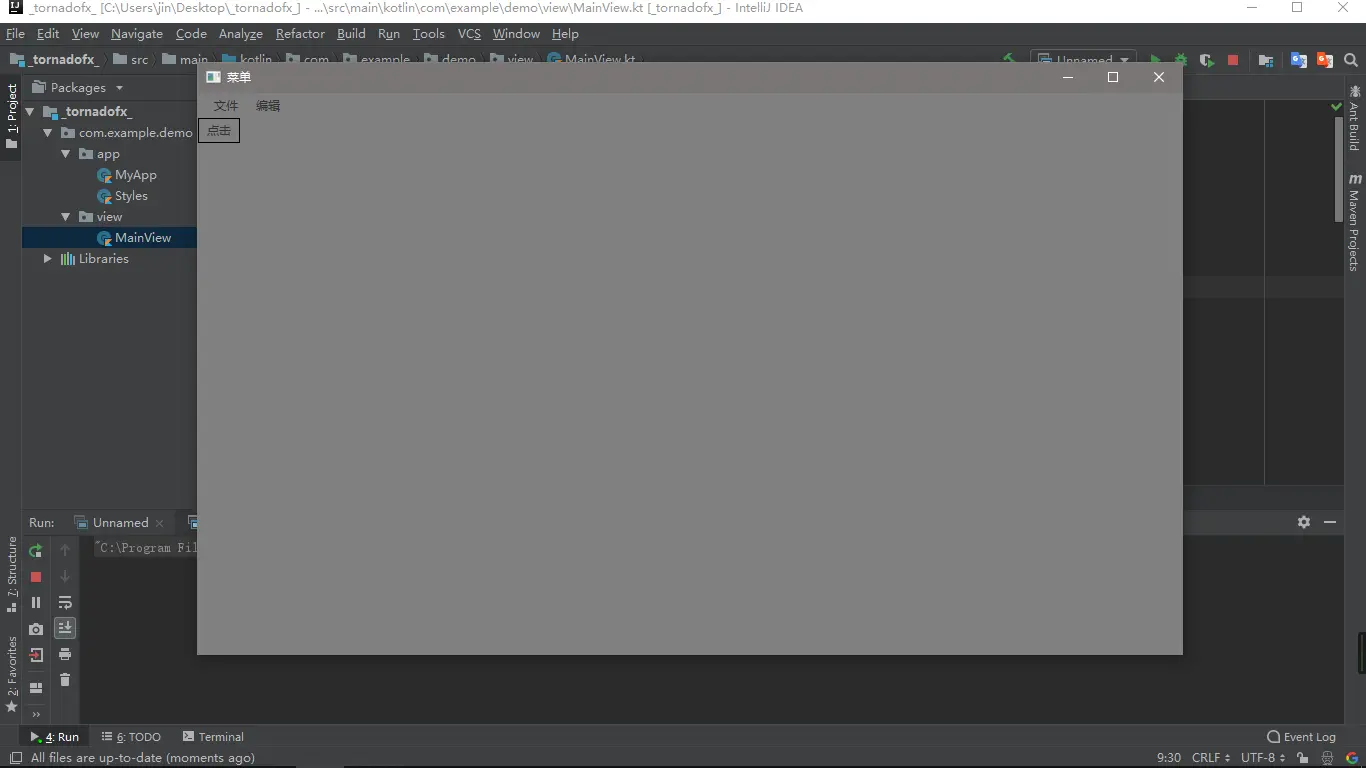Open the Navigate menu
This screenshot has height=768, width=1366.
click(137, 34)
